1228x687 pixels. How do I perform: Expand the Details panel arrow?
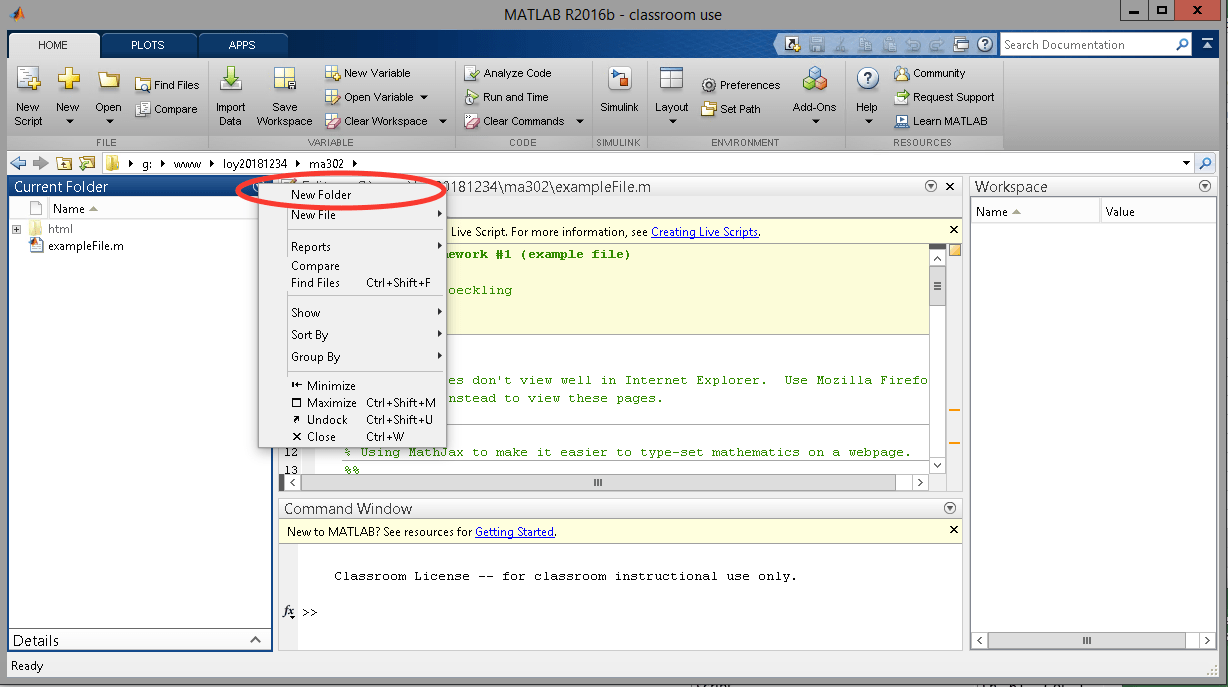pos(255,640)
